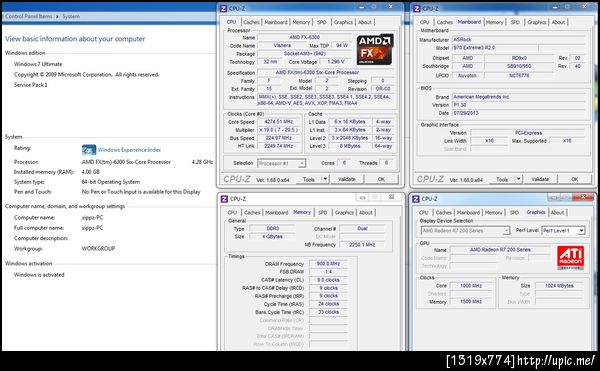Click the LPCIO value NCT6776
Image resolution: width=600 pixels, height=371 pixels.
point(519,75)
